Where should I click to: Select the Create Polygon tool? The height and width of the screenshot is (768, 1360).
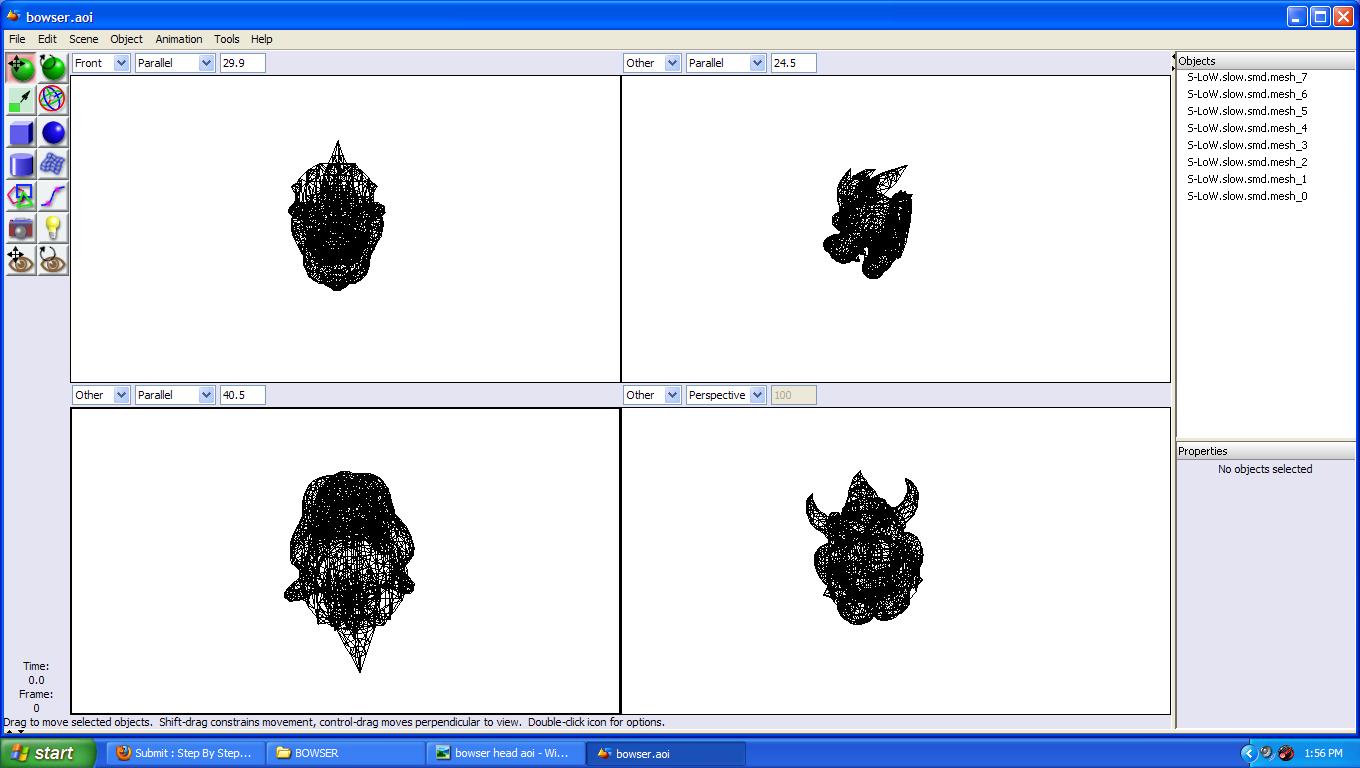click(x=21, y=196)
